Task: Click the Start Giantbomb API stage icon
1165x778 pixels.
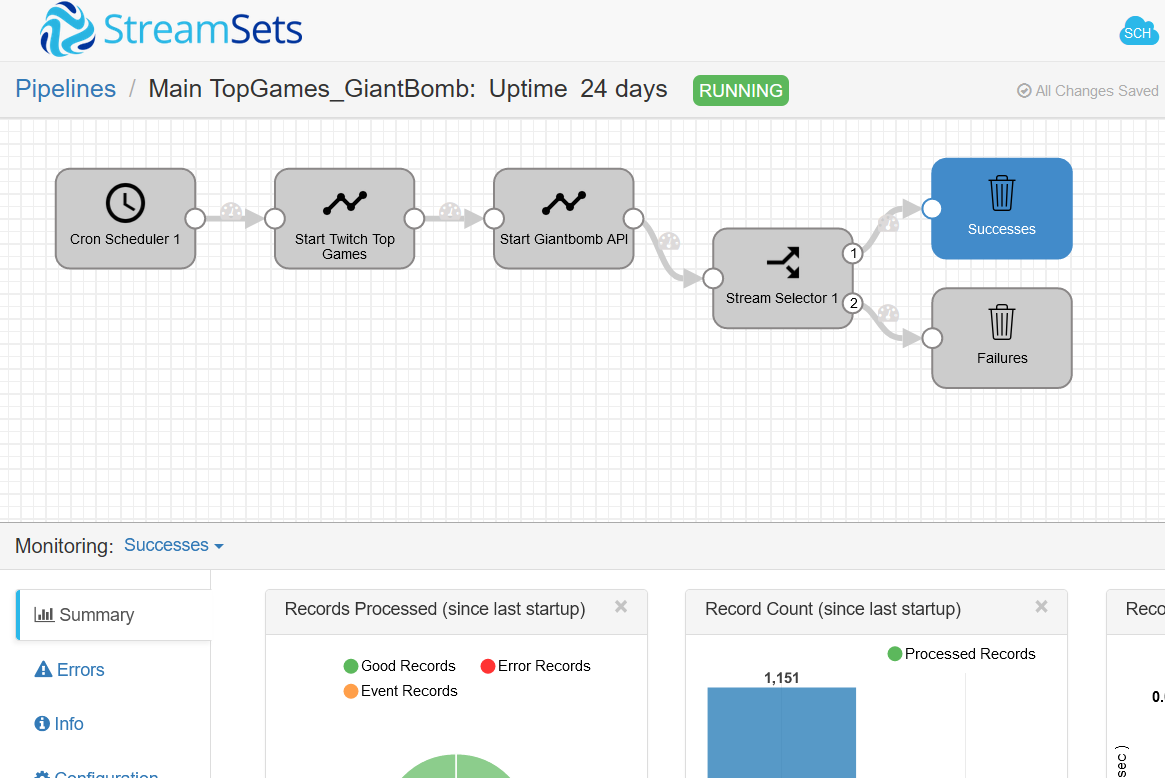Action: click(x=564, y=202)
